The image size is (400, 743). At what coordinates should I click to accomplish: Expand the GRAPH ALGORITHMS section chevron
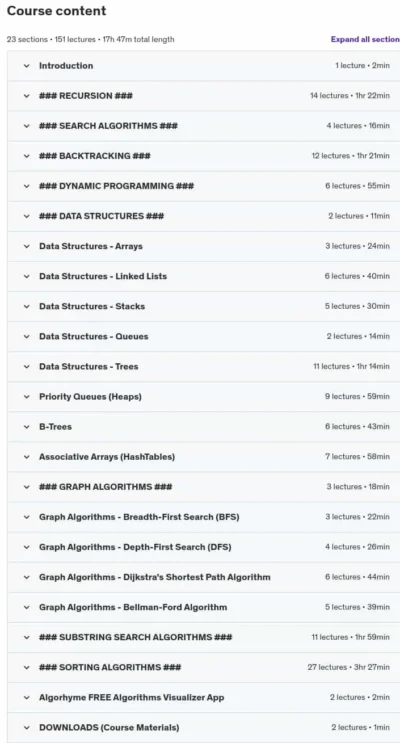coord(27,487)
